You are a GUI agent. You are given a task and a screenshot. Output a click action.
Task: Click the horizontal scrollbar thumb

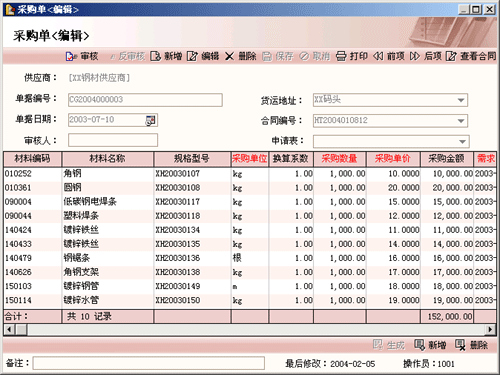(22, 329)
